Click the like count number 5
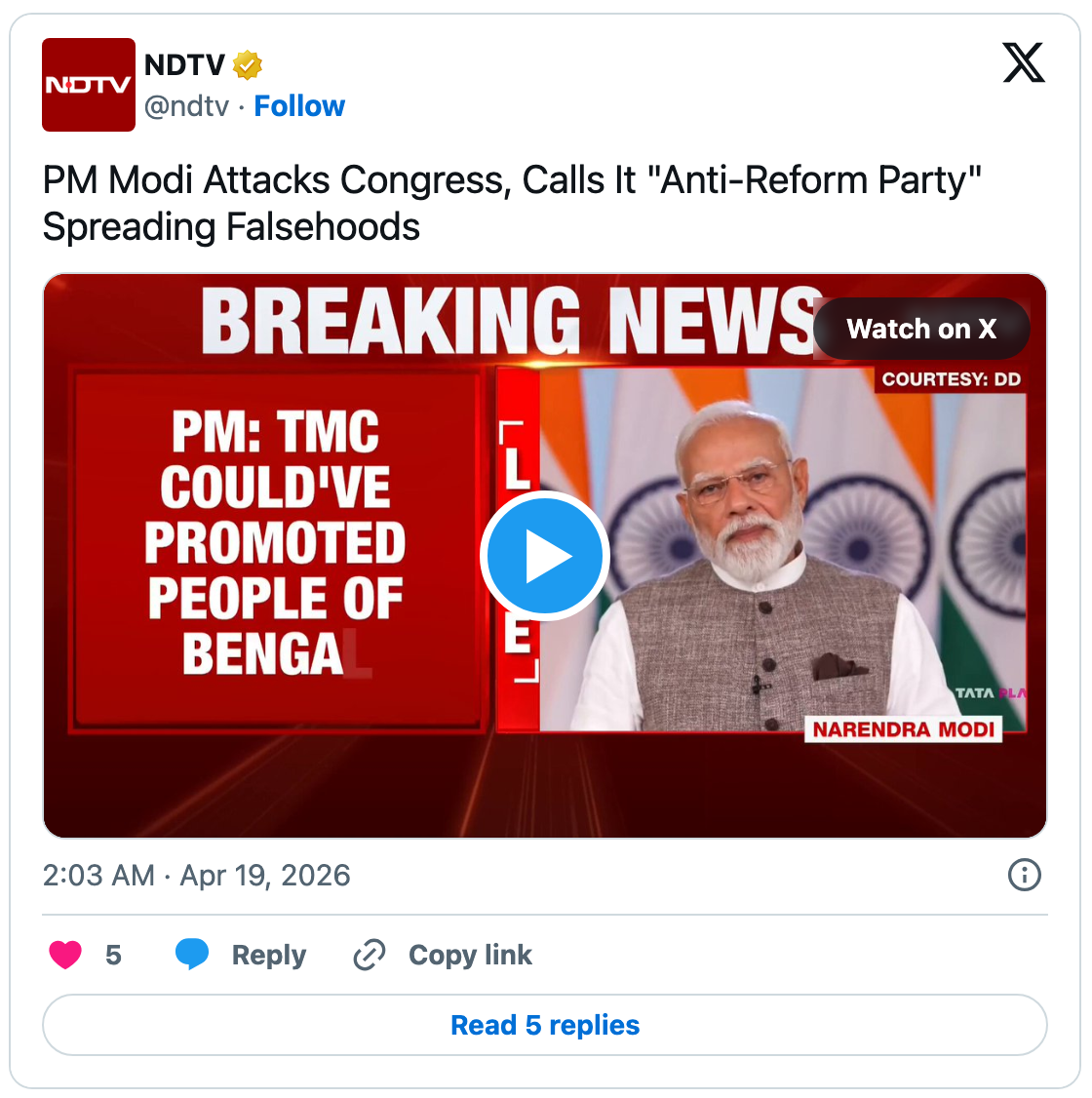 click(x=113, y=955)
